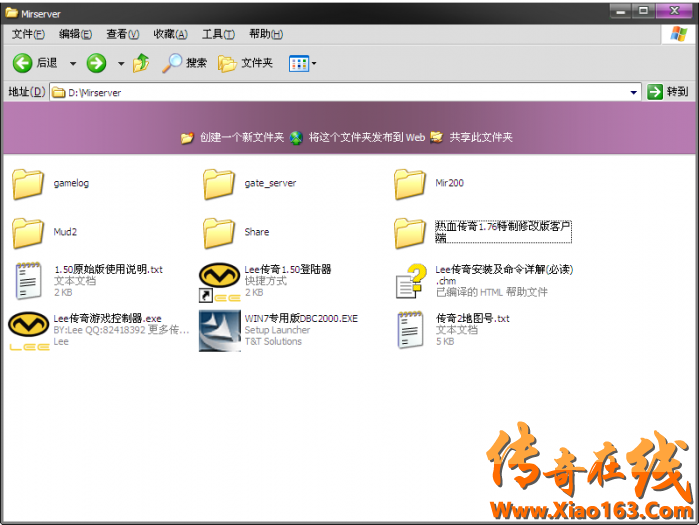Click the gamelog folder name
This screenshot has height=525, width=699.
tap(71, 183)
